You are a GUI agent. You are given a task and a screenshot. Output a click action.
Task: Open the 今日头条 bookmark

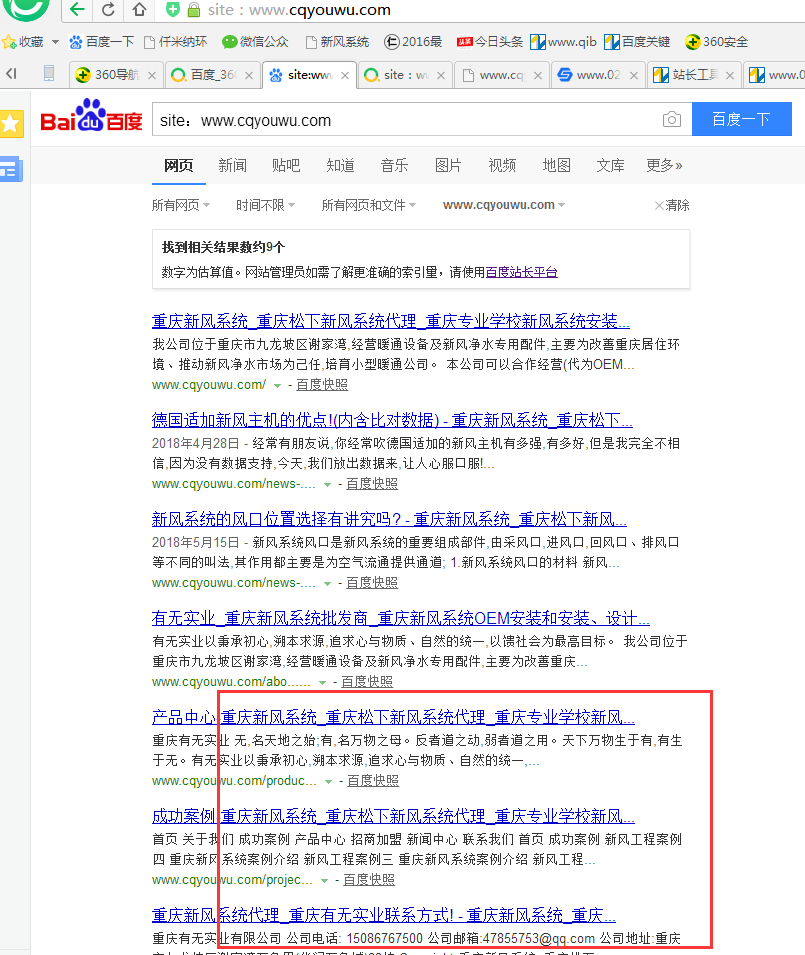tap(490, 42)
